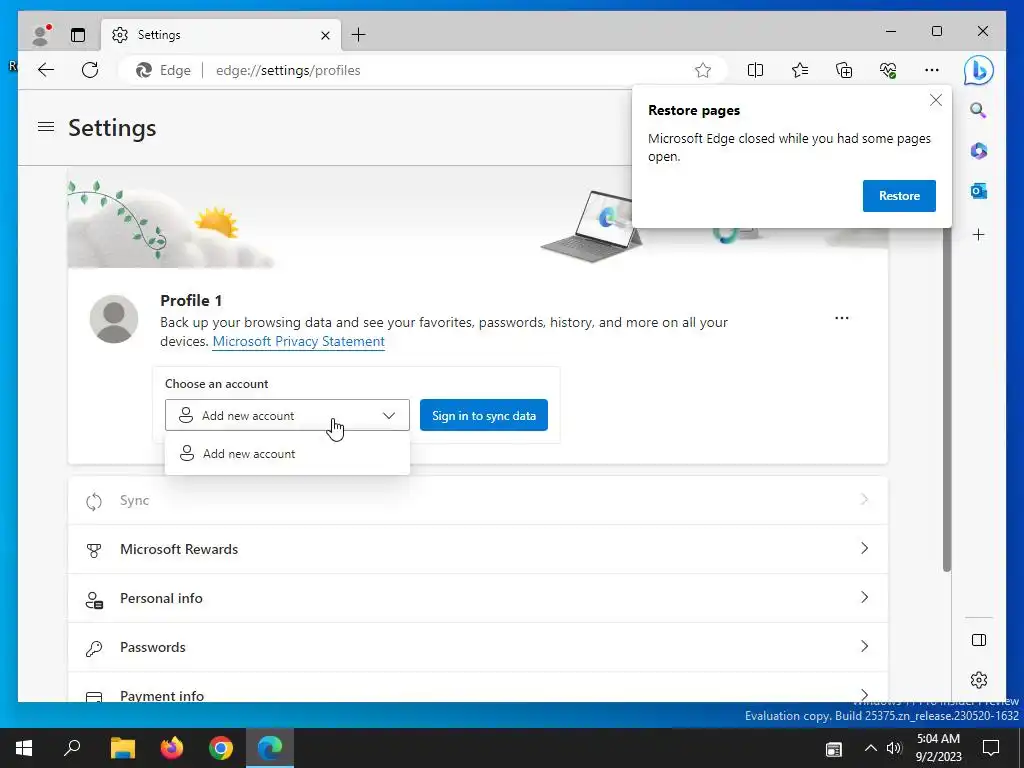Click the plus icon to customize sidebar
The width and height of the screenshot is (1024, 768).
978,234
